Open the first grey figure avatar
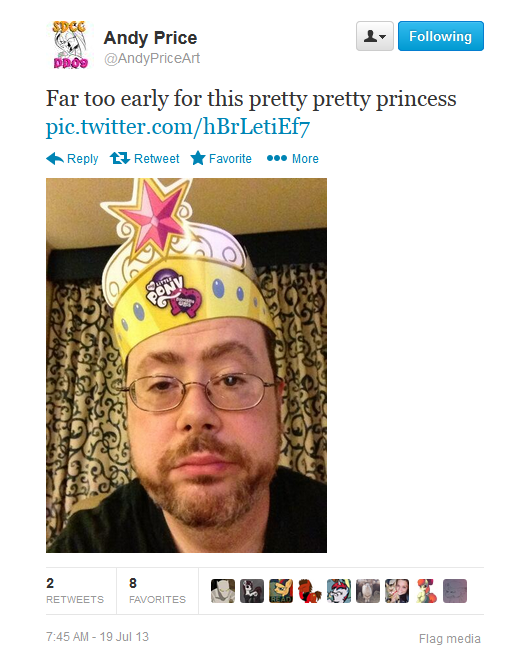Viewport: 528px width, 669px height. 223,591
